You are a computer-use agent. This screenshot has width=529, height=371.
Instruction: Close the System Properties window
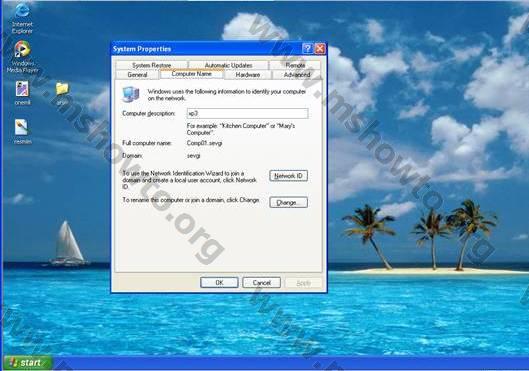coord(320,49)
